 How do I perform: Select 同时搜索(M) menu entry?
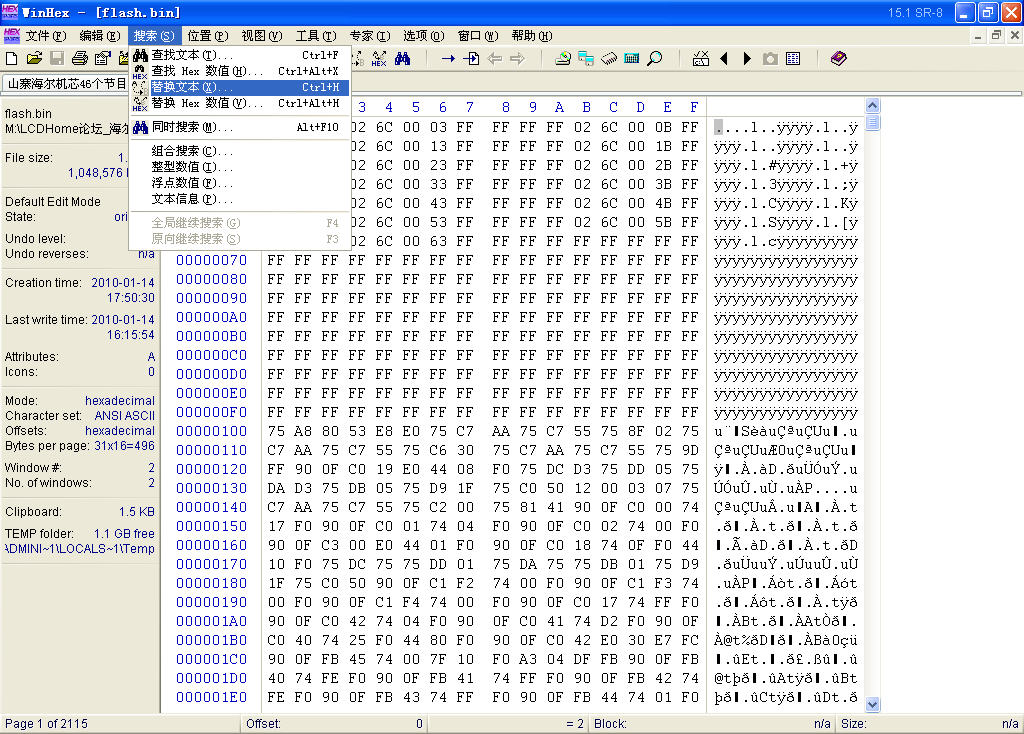(240, 127)
